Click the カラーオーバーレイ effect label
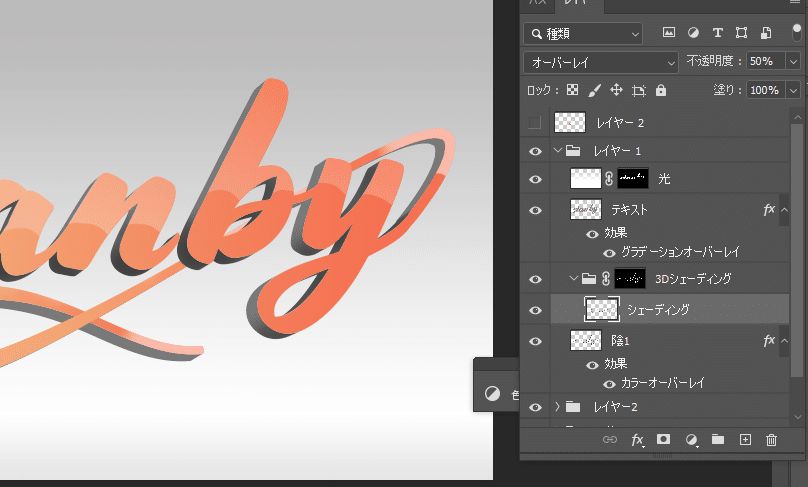This screenshot has height=487, width=808. click(662, 383)
